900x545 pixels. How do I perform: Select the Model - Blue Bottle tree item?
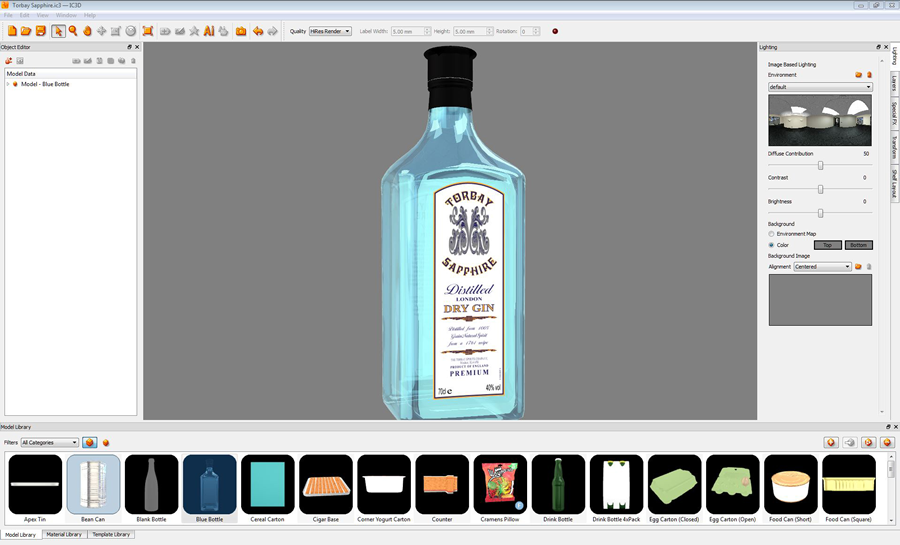pyautogui.click(x=45, y=84)
